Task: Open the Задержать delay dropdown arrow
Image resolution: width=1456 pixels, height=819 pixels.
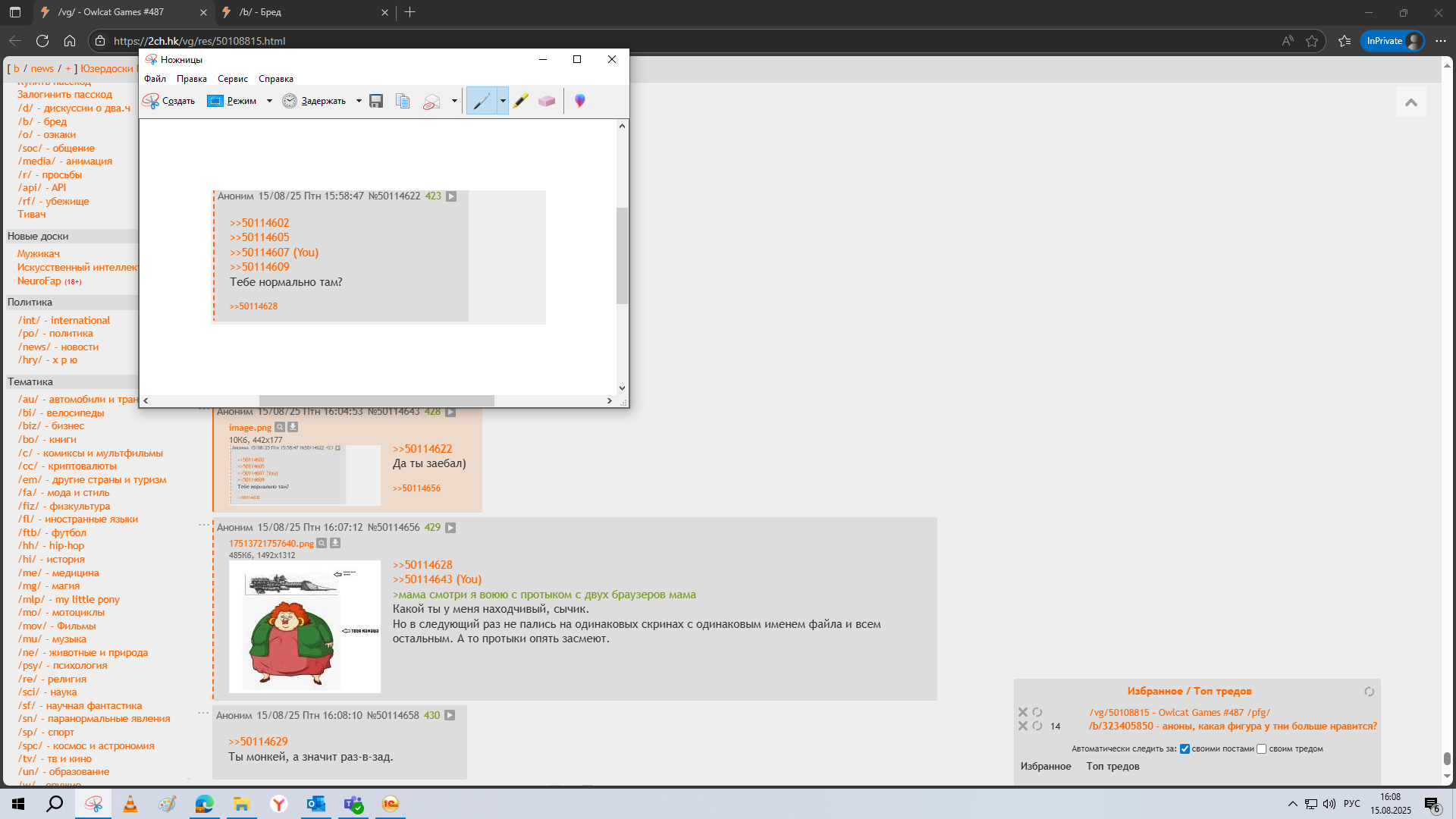Action: 359,101
